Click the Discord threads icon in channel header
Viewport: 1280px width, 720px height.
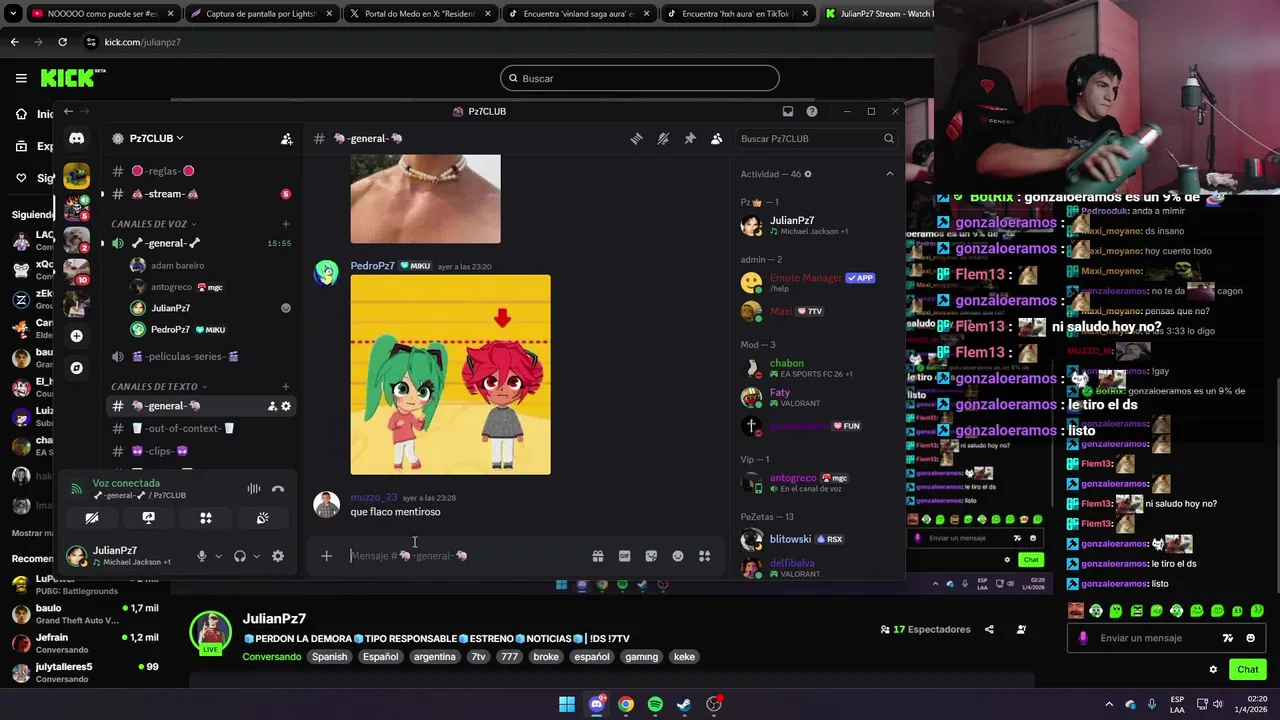click(x=636, y=139)
